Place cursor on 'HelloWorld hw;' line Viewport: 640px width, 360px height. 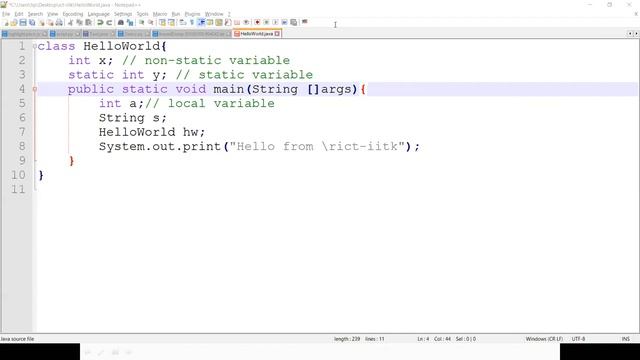pyautogui.click(x=151, y=132)
